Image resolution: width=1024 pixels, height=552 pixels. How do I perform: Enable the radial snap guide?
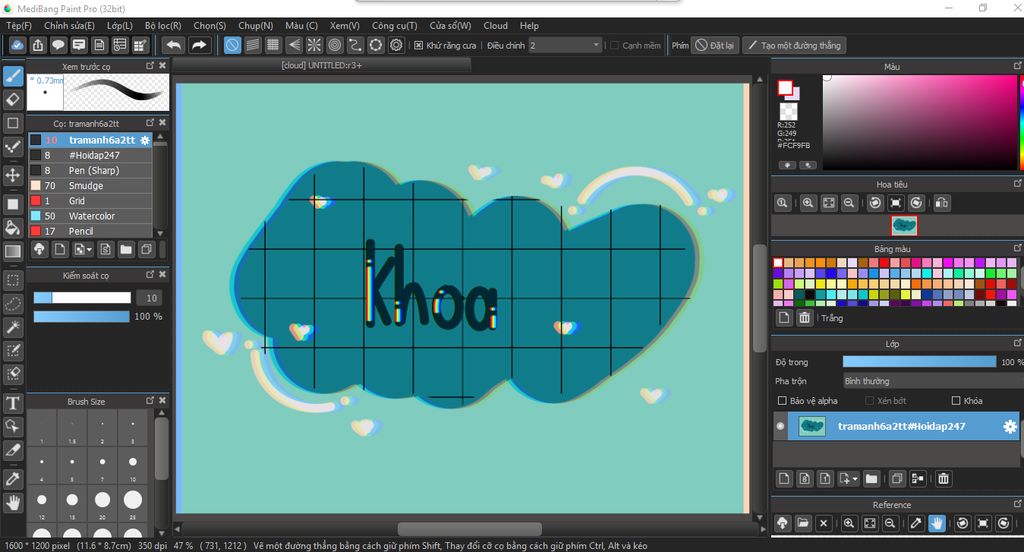point(314,45)
